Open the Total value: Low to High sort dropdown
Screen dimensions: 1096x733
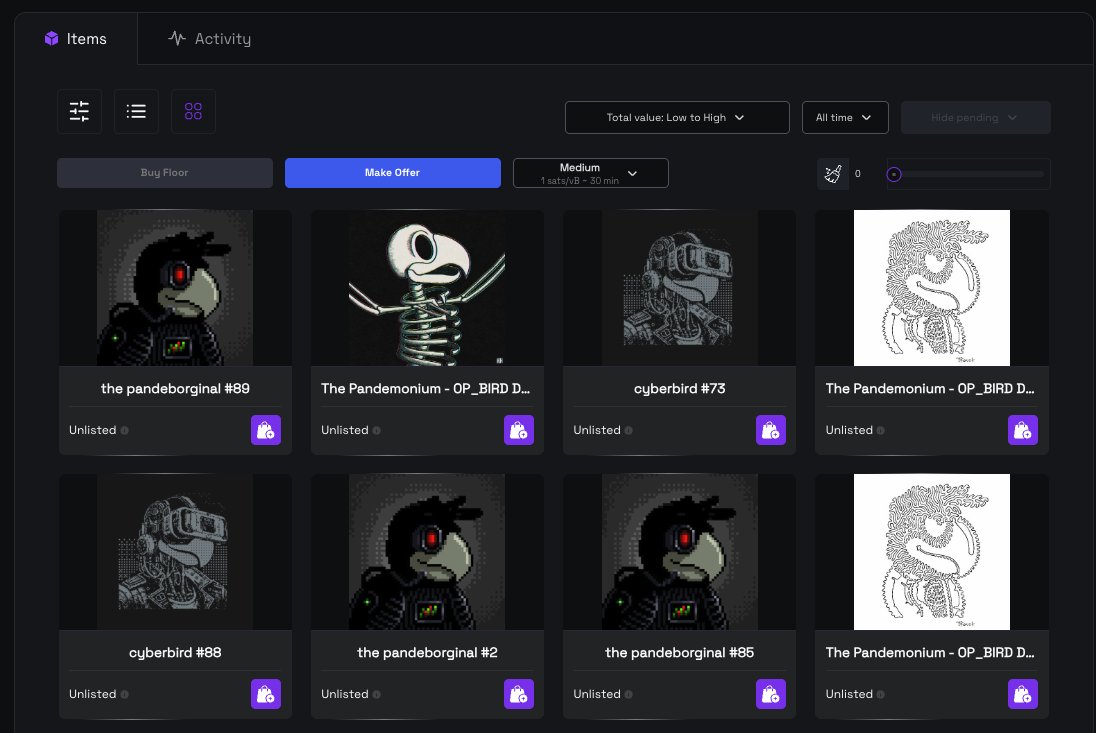coord(677,117)
